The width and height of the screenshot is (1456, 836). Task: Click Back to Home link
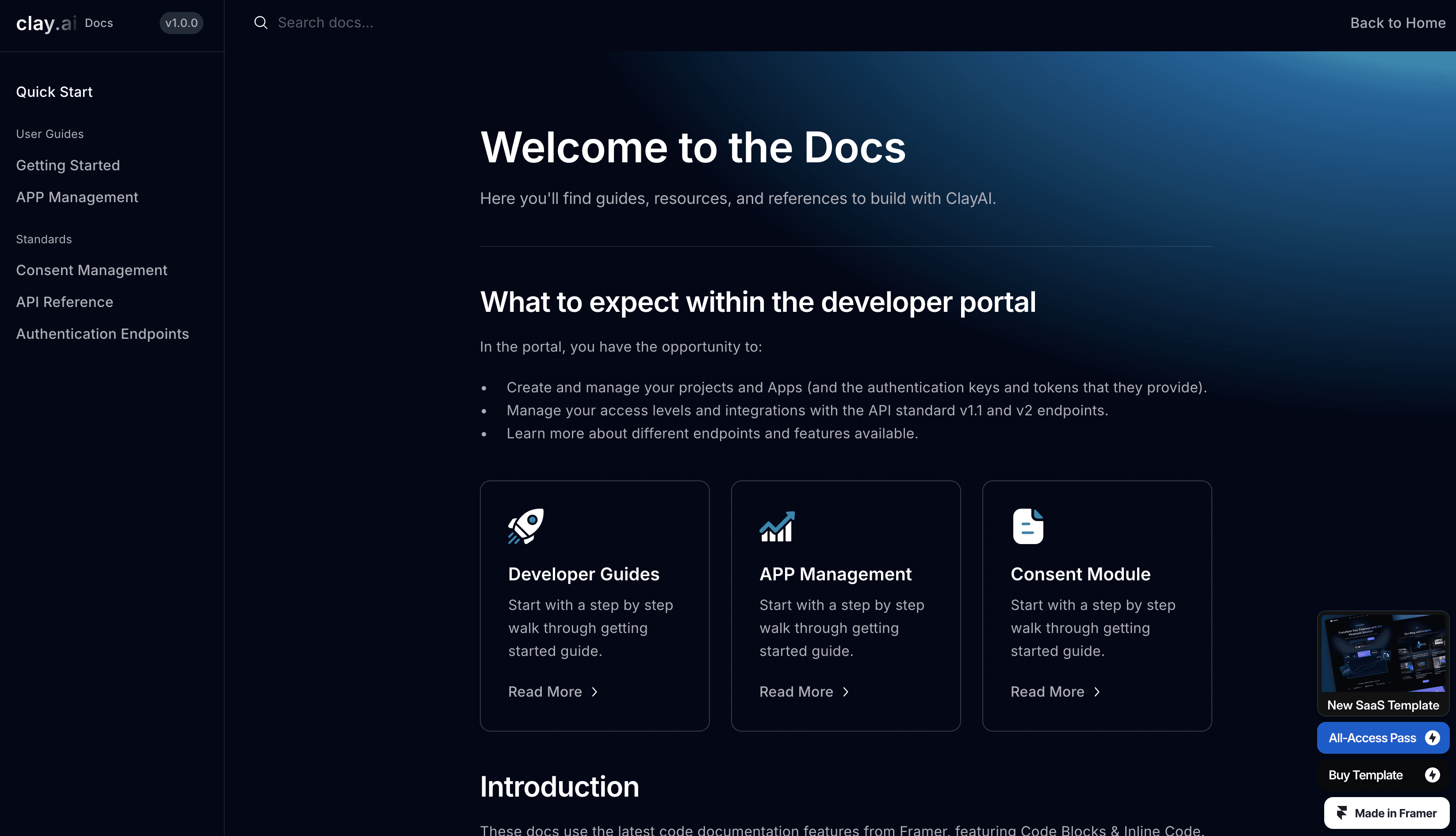1398,23
